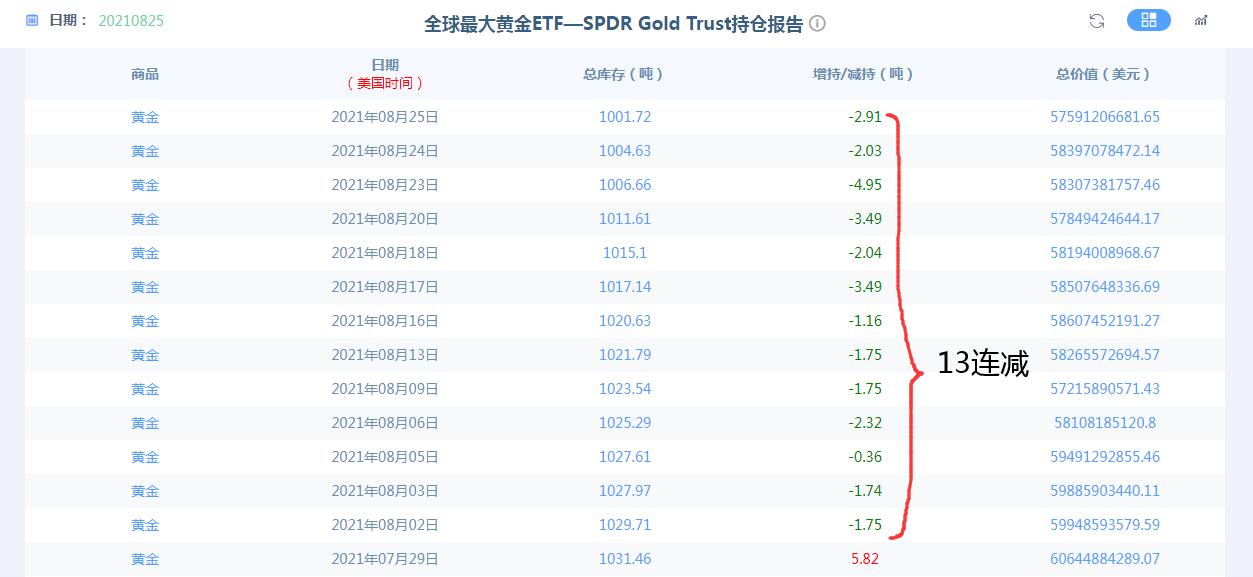Click the change value -2.03
Viewport: 1253px width, 577px height.
coord(865,151)
